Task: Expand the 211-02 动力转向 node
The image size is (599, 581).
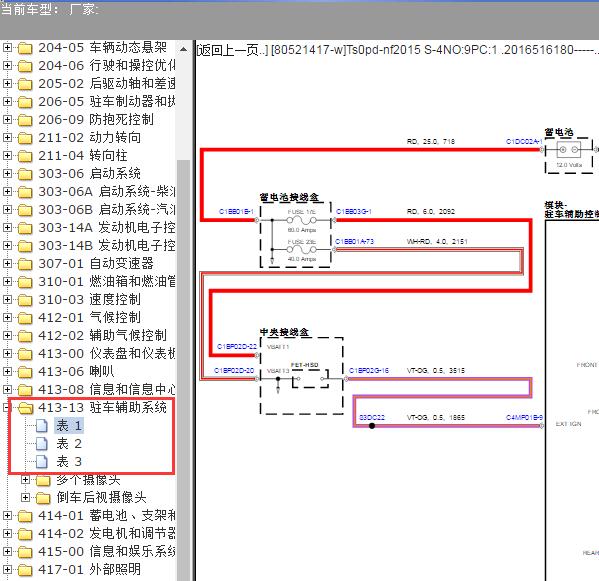Action: [x=7, y=138]
